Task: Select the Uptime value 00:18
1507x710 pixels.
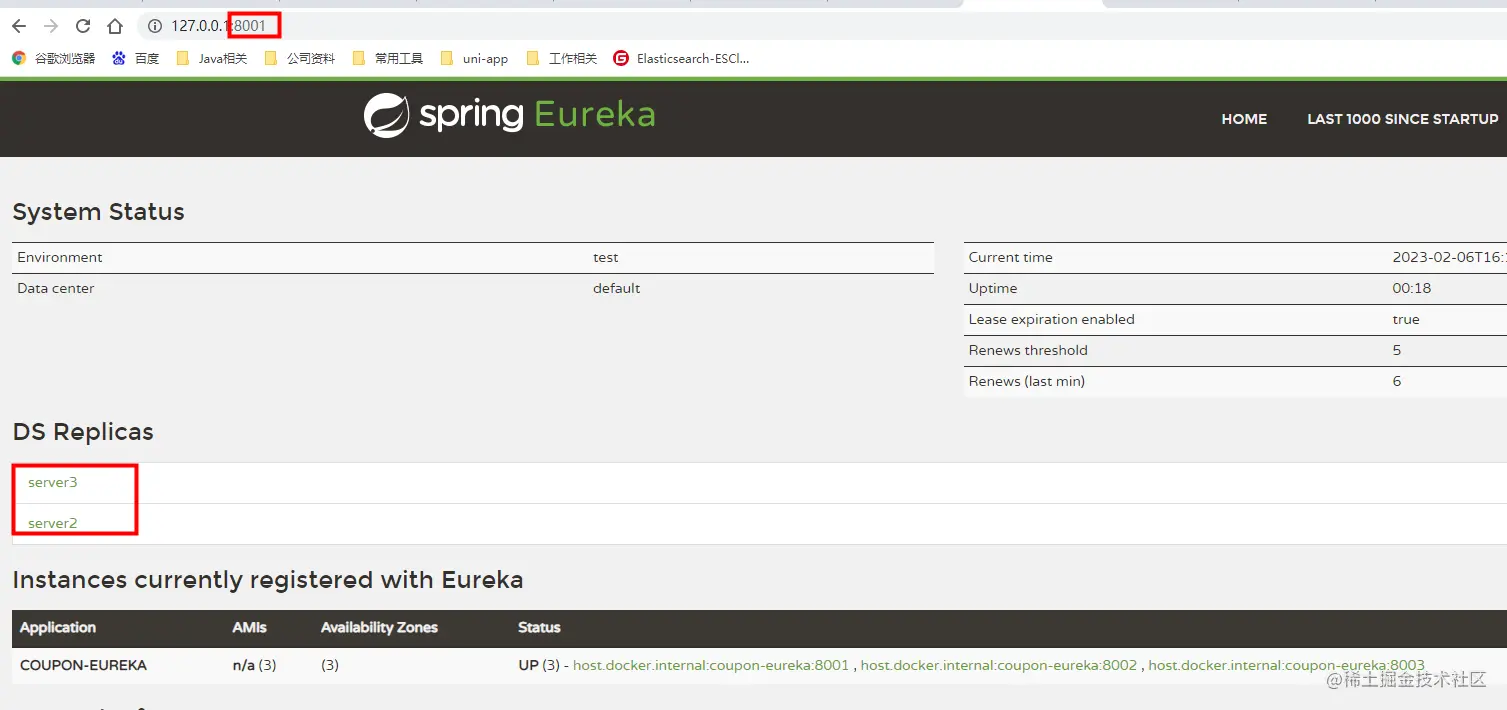Action: pyautogui.click(x=1412, y=288)
